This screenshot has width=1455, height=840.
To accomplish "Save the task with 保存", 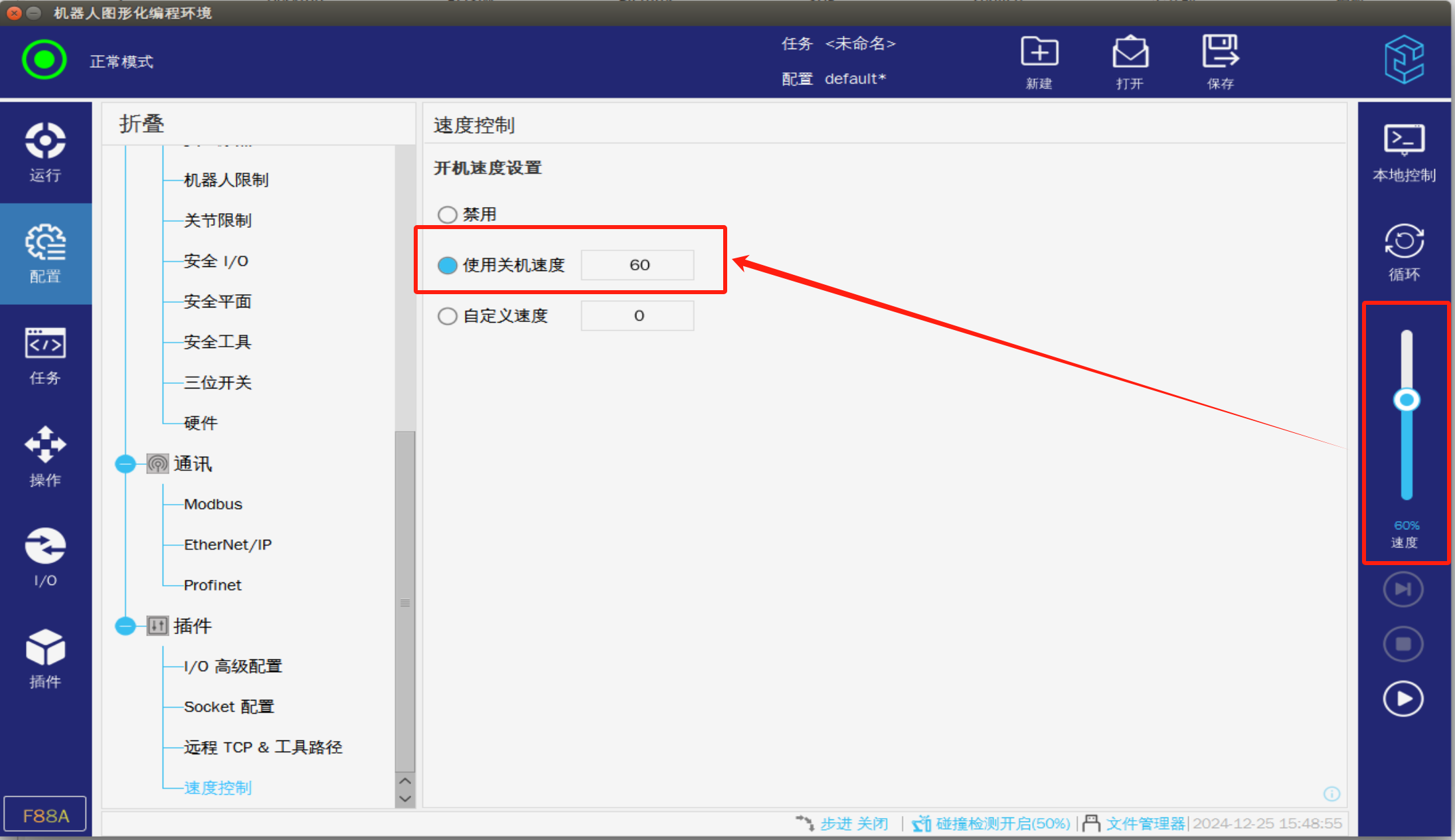I will 1221,62.
